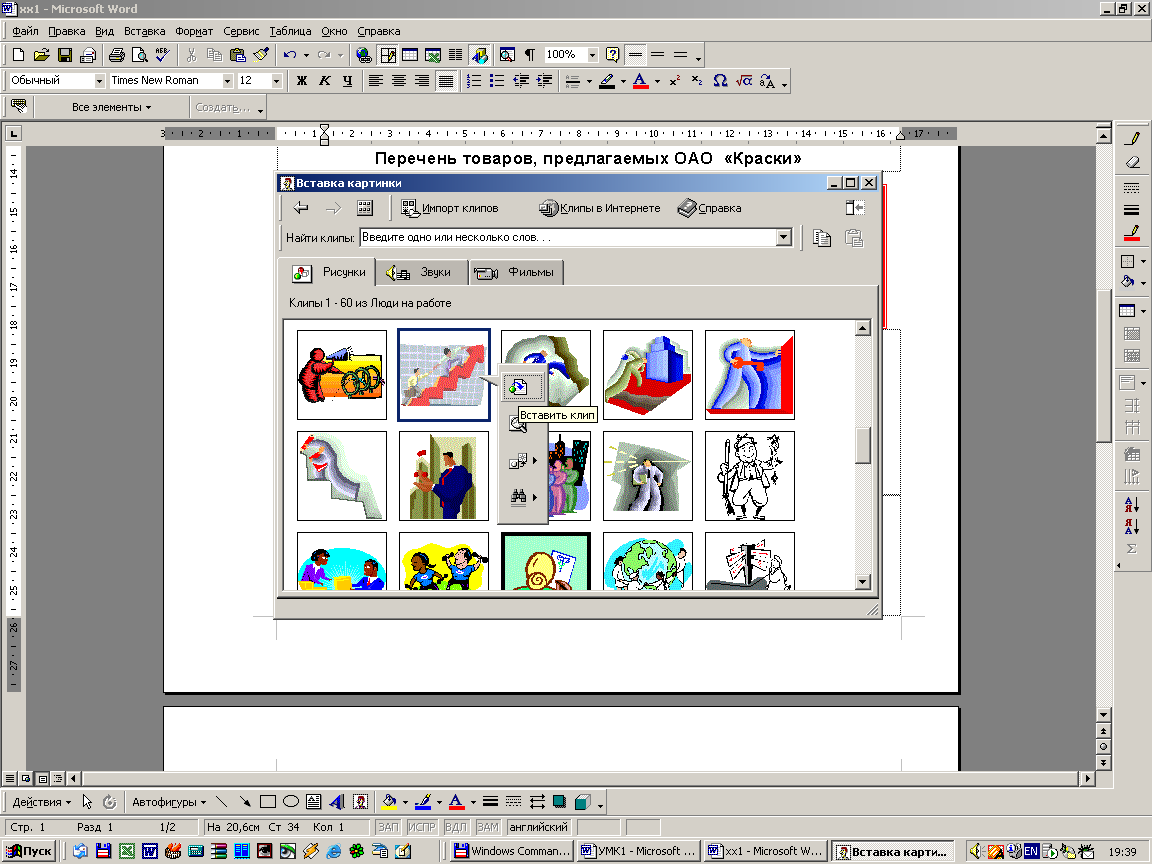
Task: Open the Вставка menu
Action: pos(144,31)
